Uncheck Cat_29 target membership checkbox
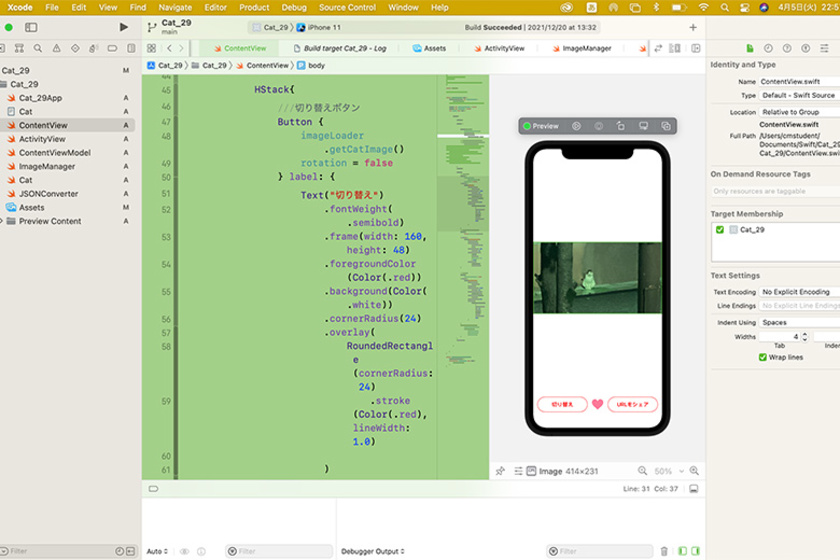Viewport: 840px width, 560px height. 720,230
